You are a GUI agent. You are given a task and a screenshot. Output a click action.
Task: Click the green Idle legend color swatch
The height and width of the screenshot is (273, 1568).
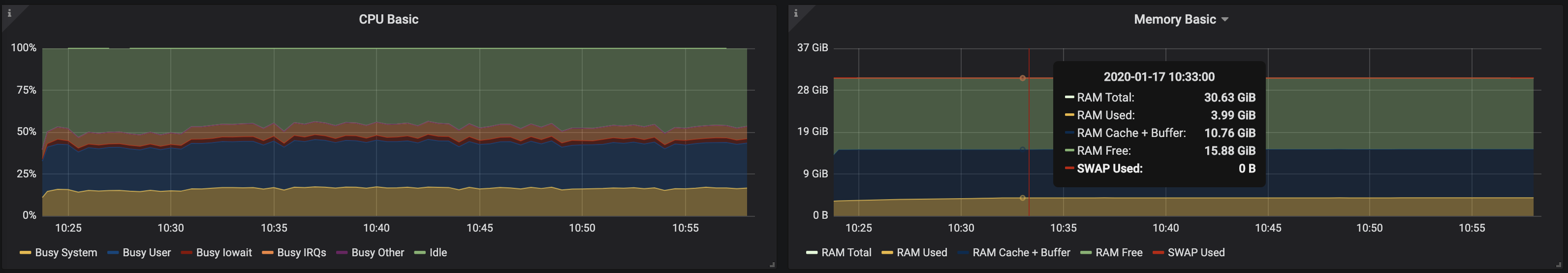coord(419,253)
